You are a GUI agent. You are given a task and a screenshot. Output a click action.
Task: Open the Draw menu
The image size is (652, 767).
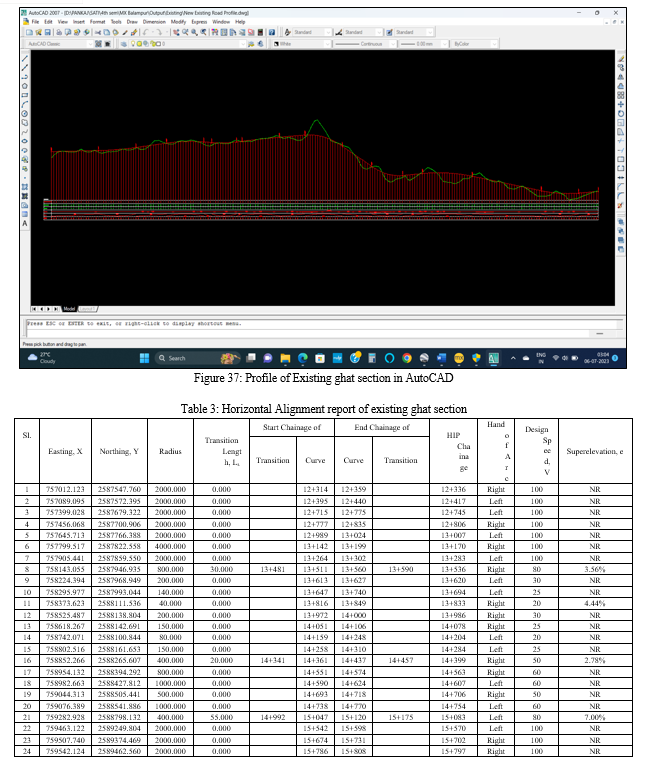coord(132,22)
